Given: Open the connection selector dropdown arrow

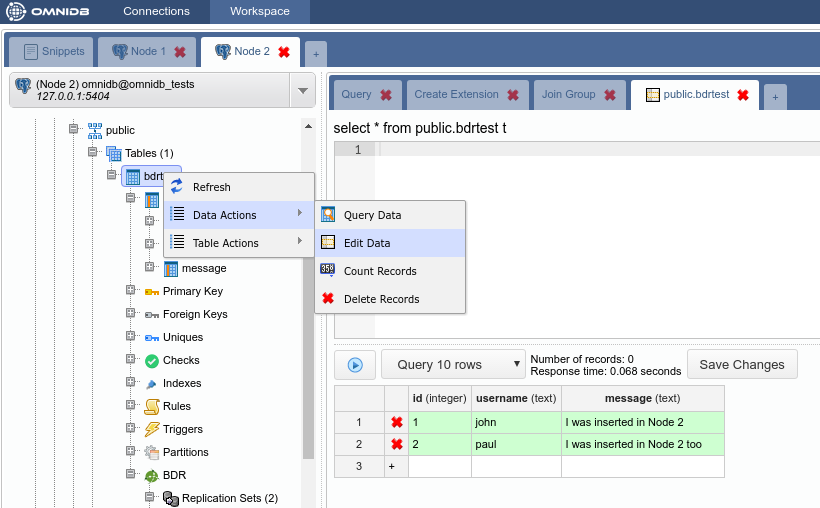Looking at the screenshot, I should (x=303, y=91).
